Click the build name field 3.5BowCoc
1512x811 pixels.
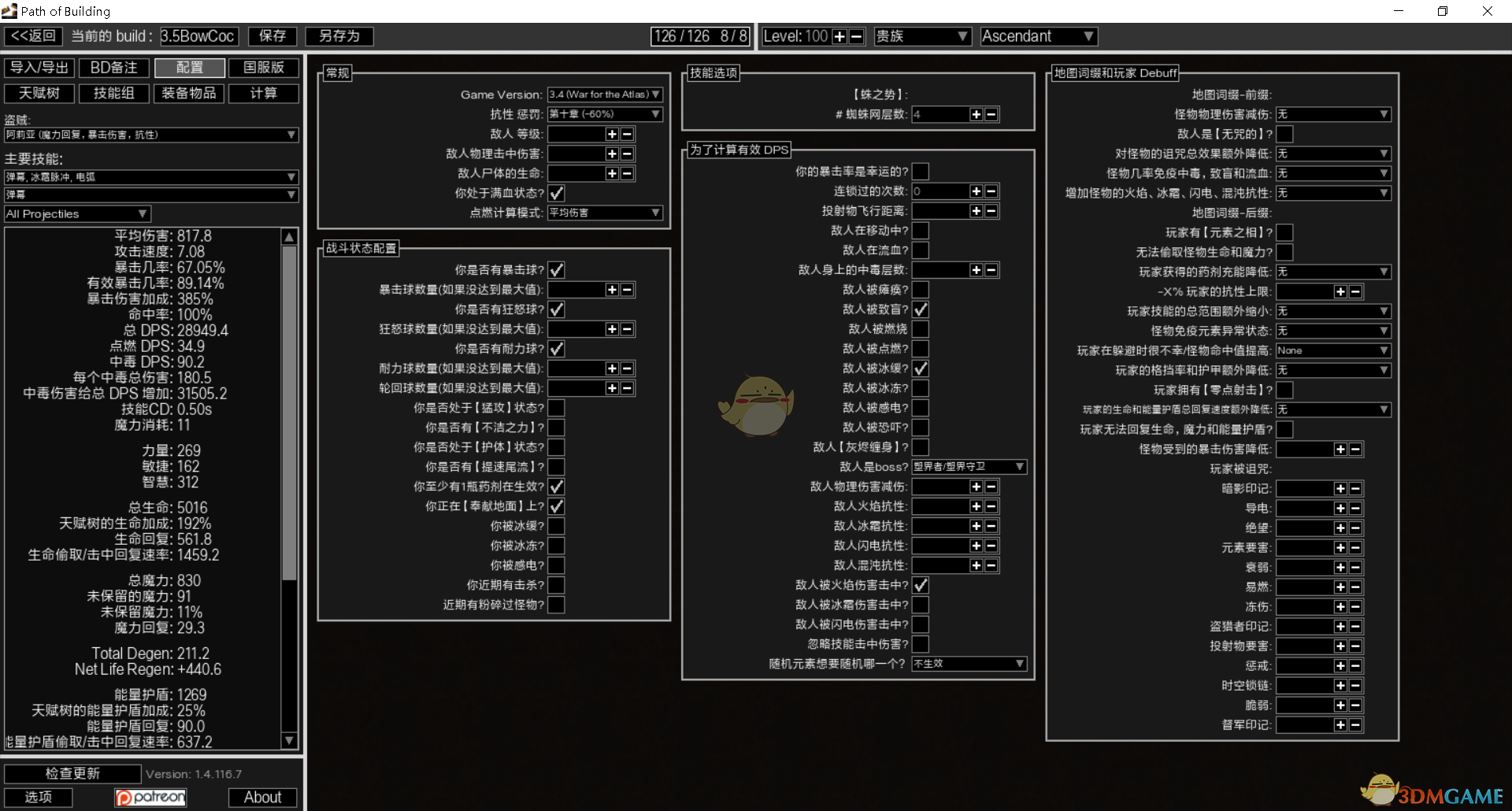pos(198,36)
